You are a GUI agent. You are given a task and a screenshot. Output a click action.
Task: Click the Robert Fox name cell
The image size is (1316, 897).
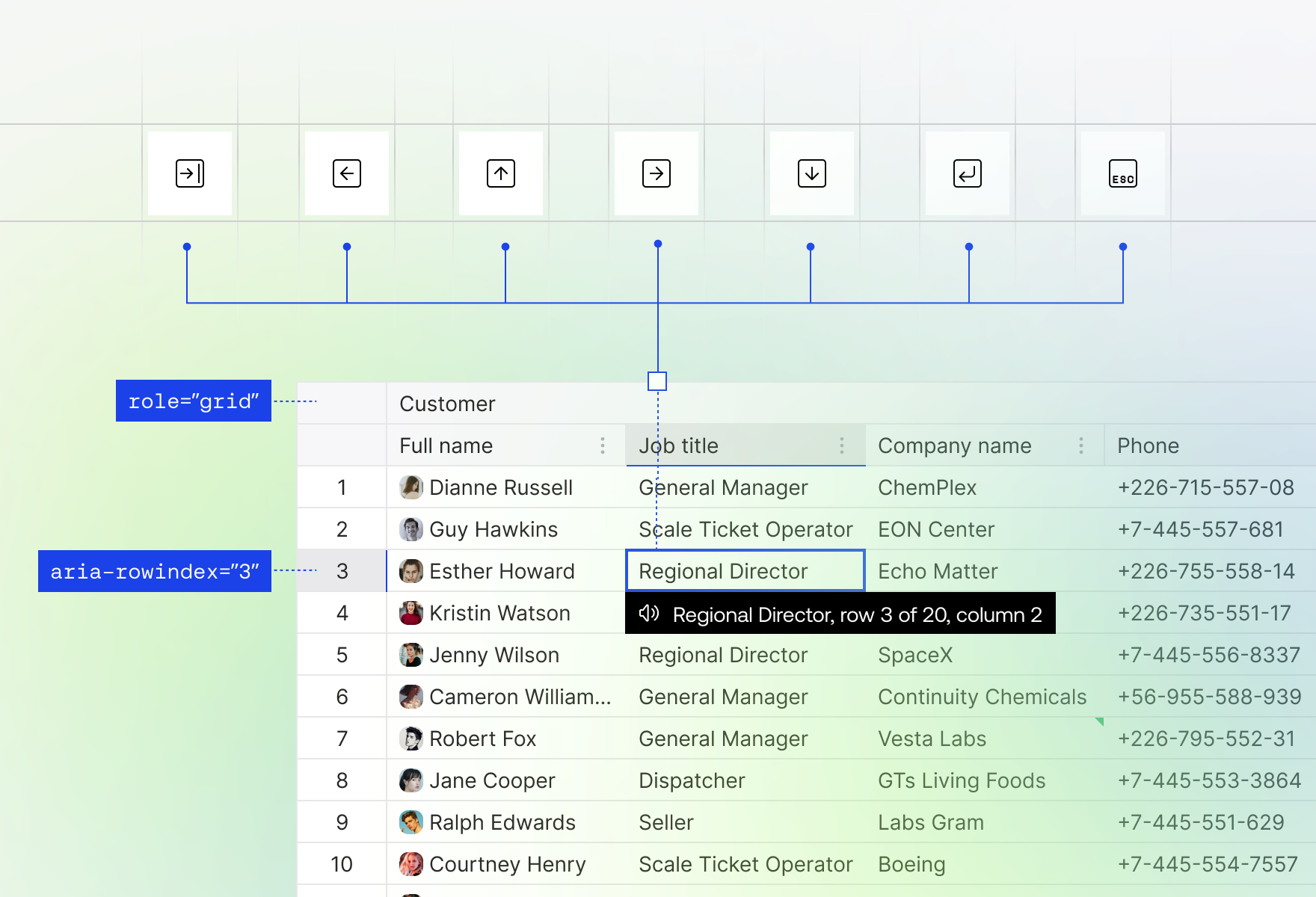click(x=506, y=739)
